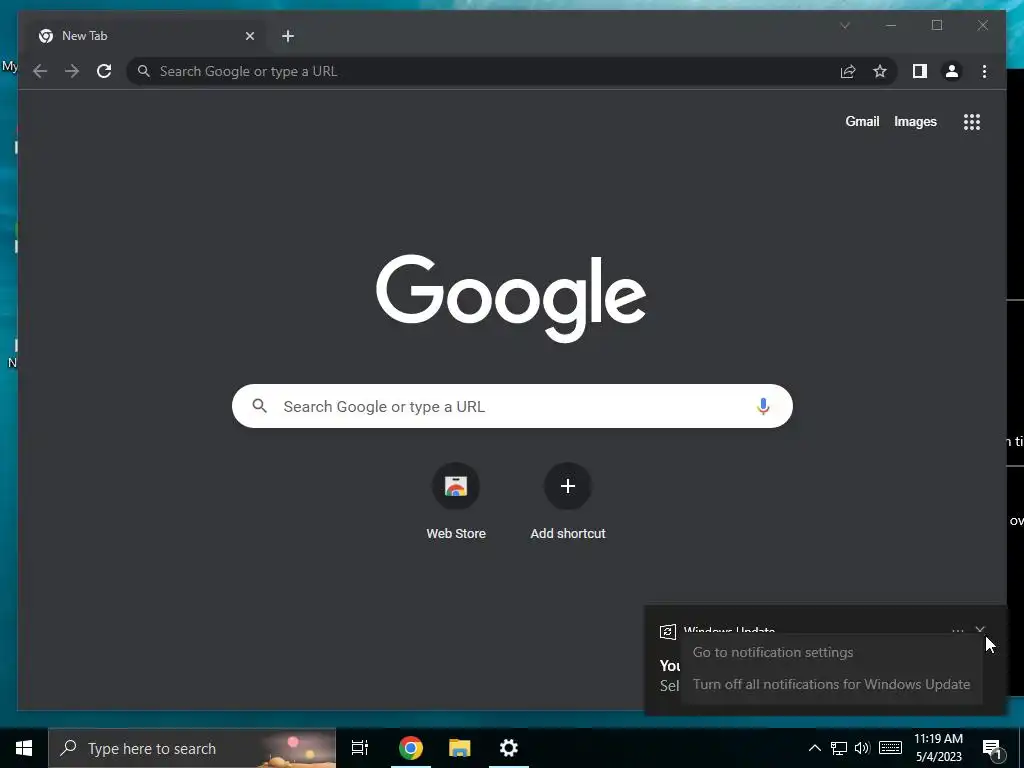Image resolution: width=1024 pixels, height=768 pixels.
Task: Select the New Tab tab
Action: click(146, 36)
